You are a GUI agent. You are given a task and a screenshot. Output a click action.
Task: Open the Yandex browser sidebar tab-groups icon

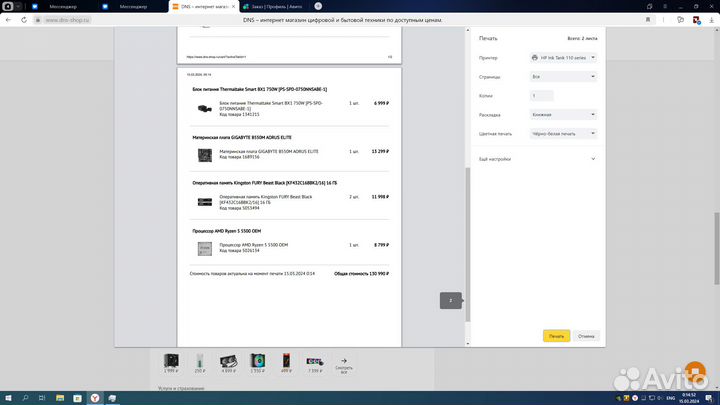[649, 6]
